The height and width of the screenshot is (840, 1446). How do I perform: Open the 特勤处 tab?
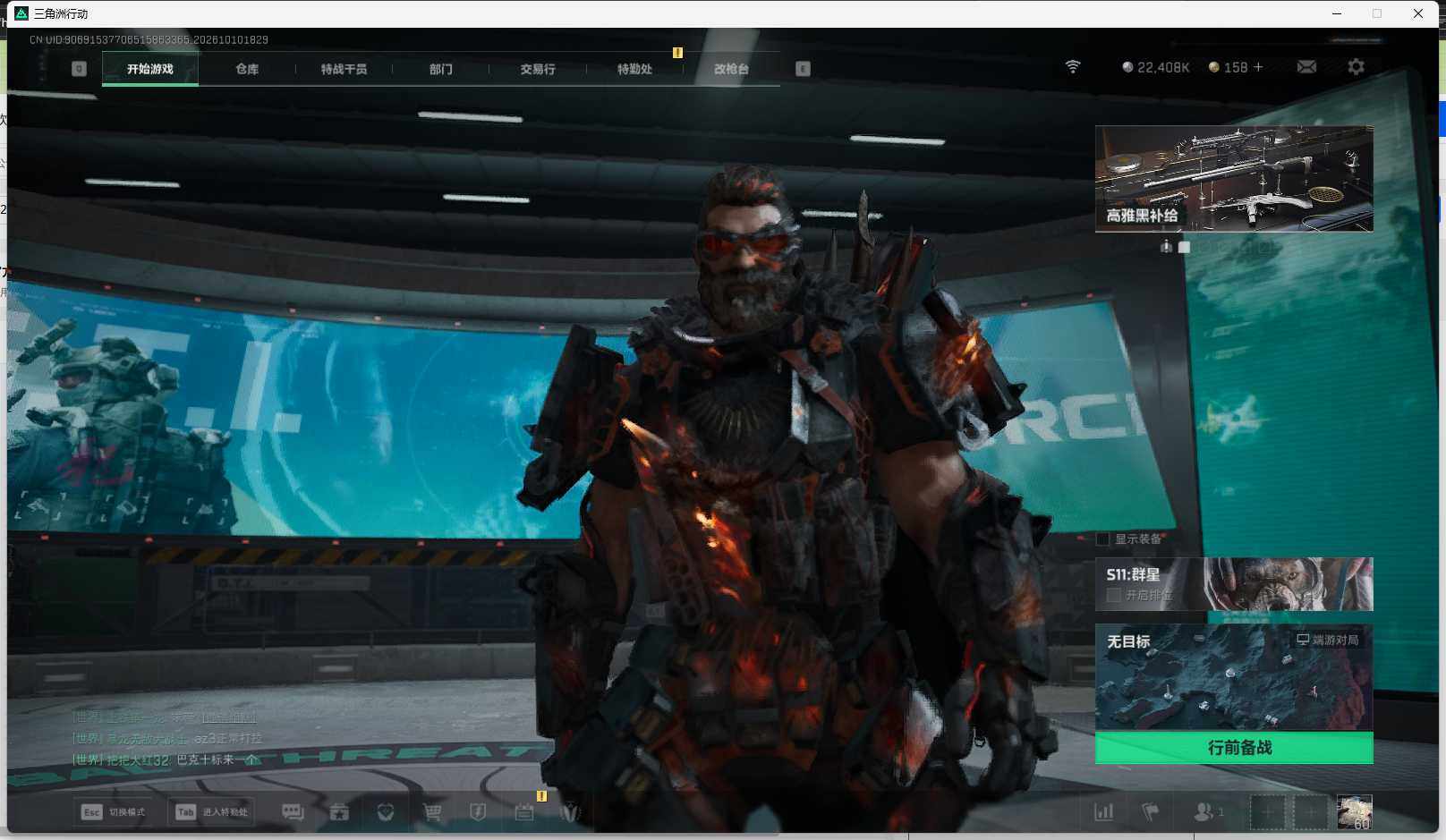[x=634, y=69]
